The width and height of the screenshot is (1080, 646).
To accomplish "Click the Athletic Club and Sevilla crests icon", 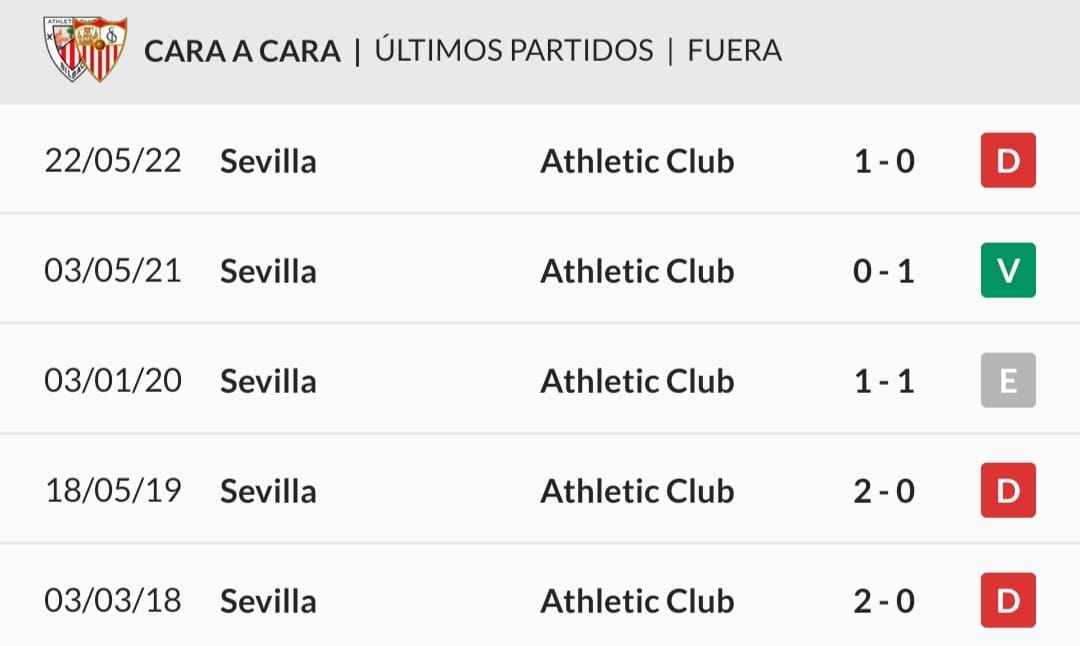I will pyautogui.click(x=85, y=49).
